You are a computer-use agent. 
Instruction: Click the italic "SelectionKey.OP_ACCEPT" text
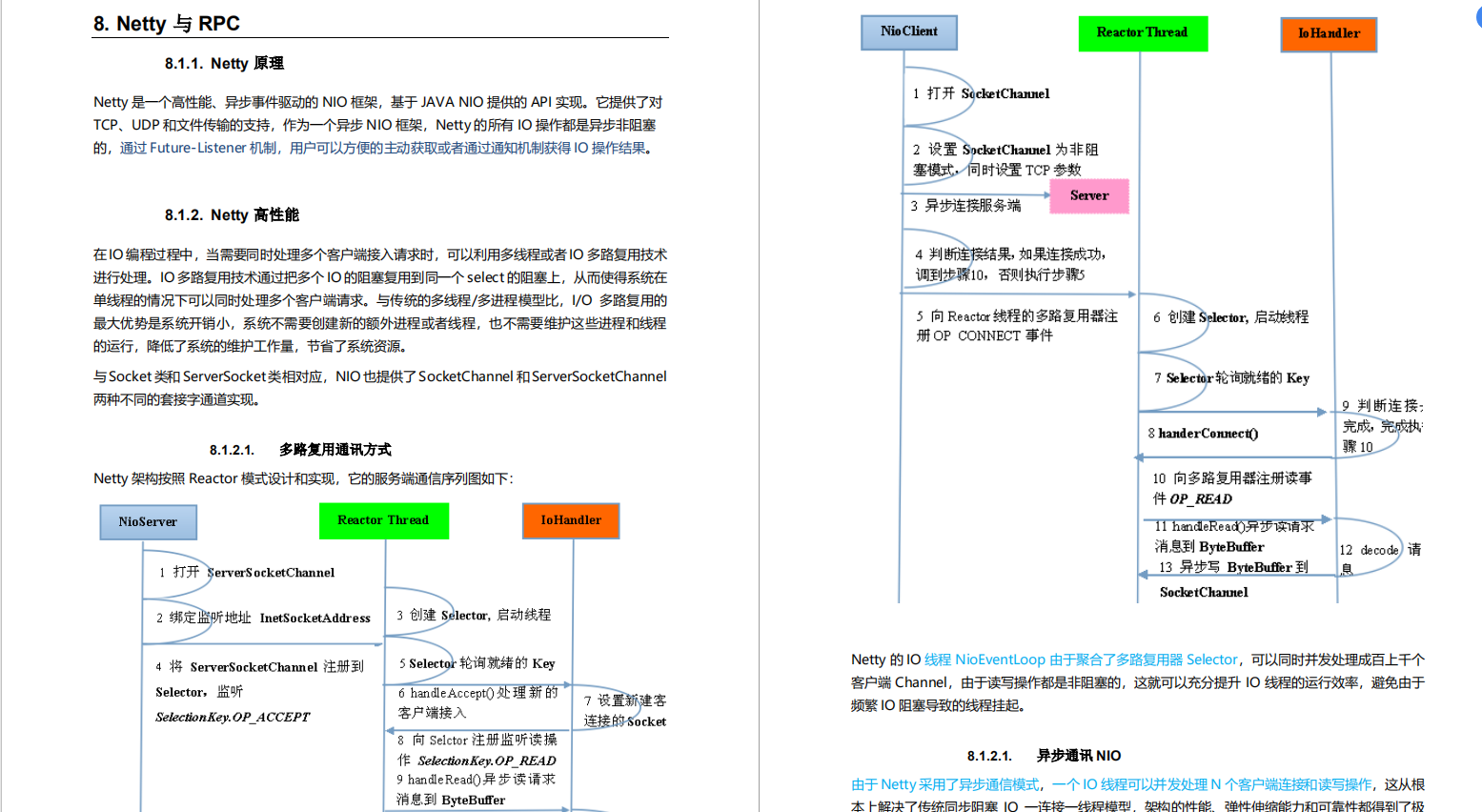pos(233,717)
